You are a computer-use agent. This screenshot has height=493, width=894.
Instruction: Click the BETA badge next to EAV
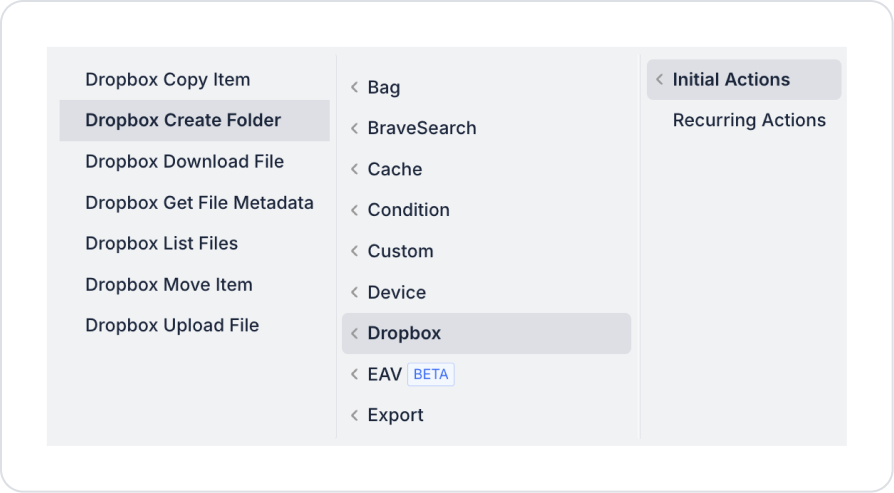pyautogui.click(x=431, y=374)
